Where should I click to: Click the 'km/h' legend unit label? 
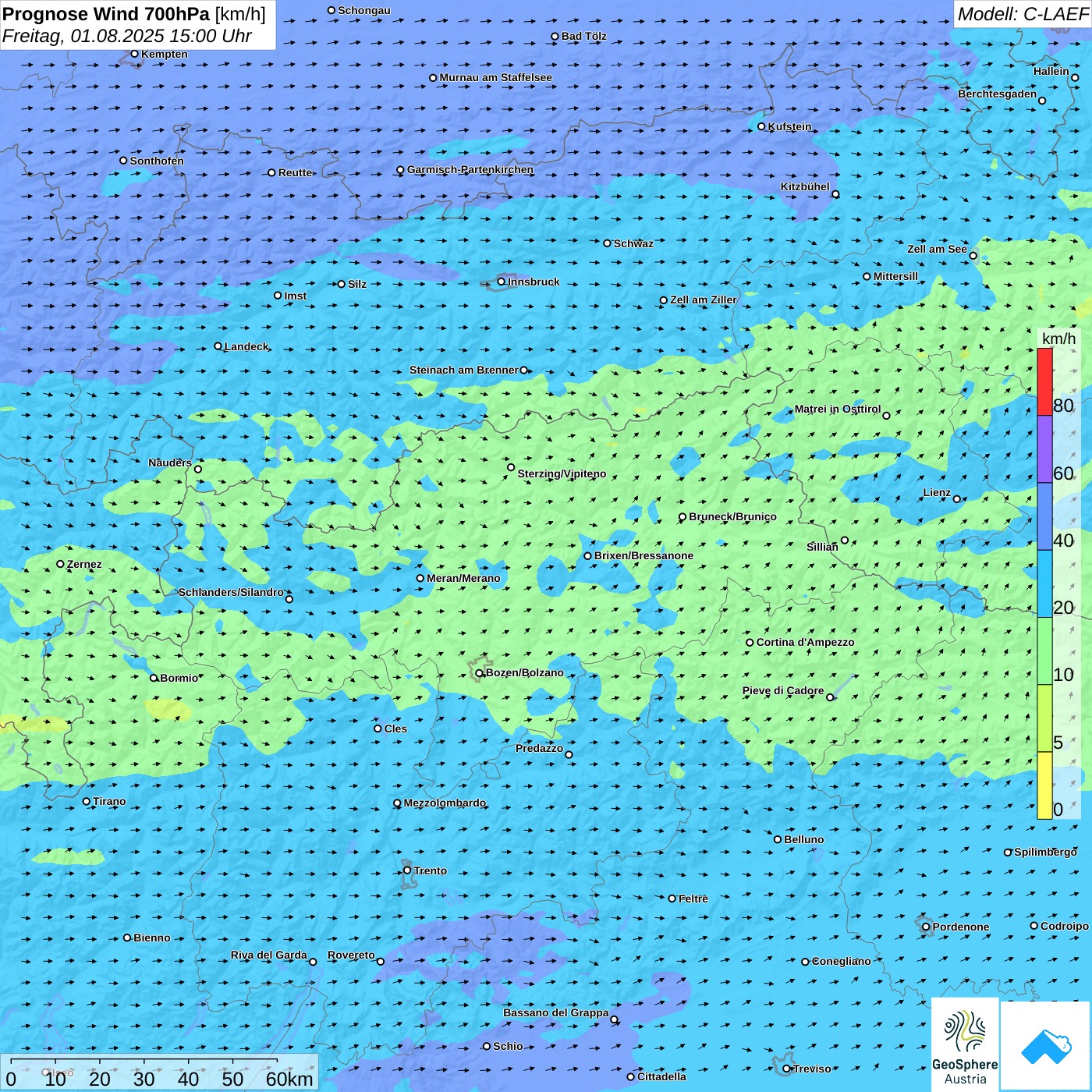pyautogui.click(x=1058, y=339)
